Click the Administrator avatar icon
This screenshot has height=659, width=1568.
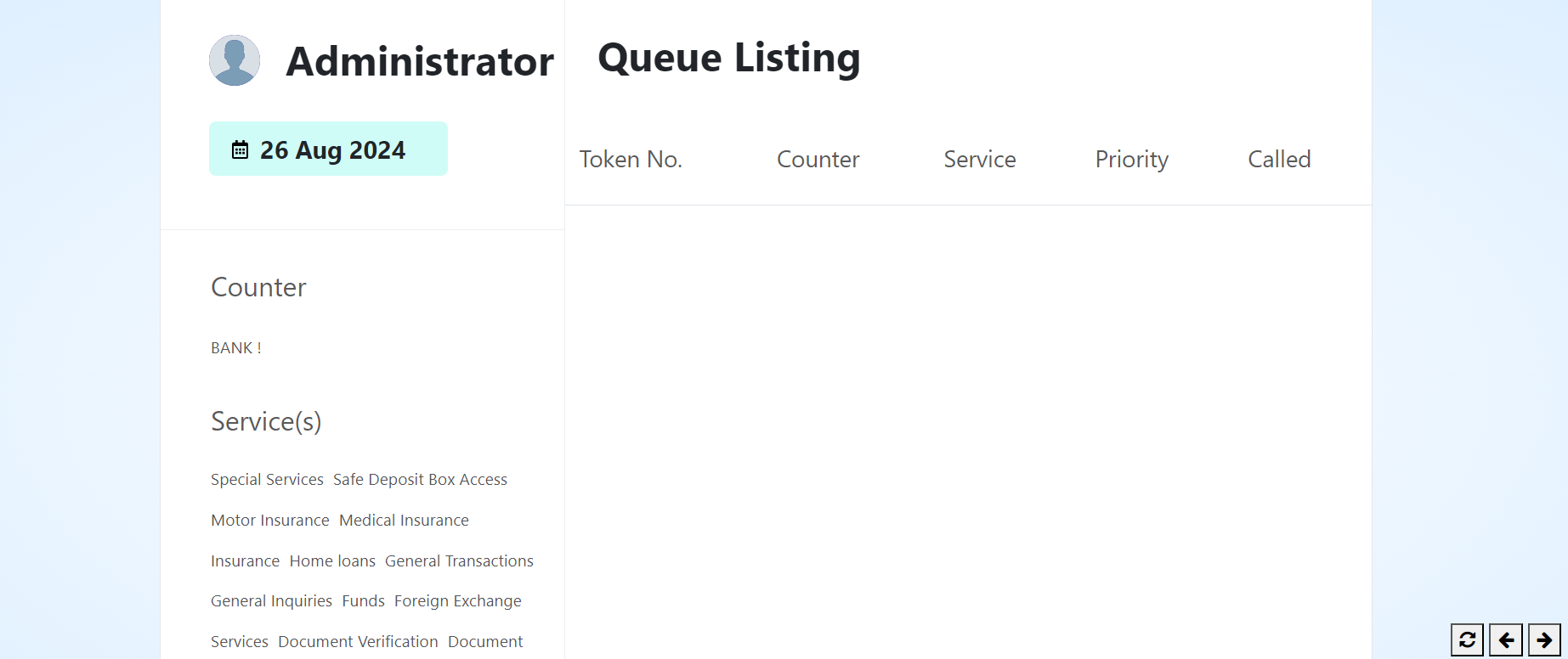[235, 60]
